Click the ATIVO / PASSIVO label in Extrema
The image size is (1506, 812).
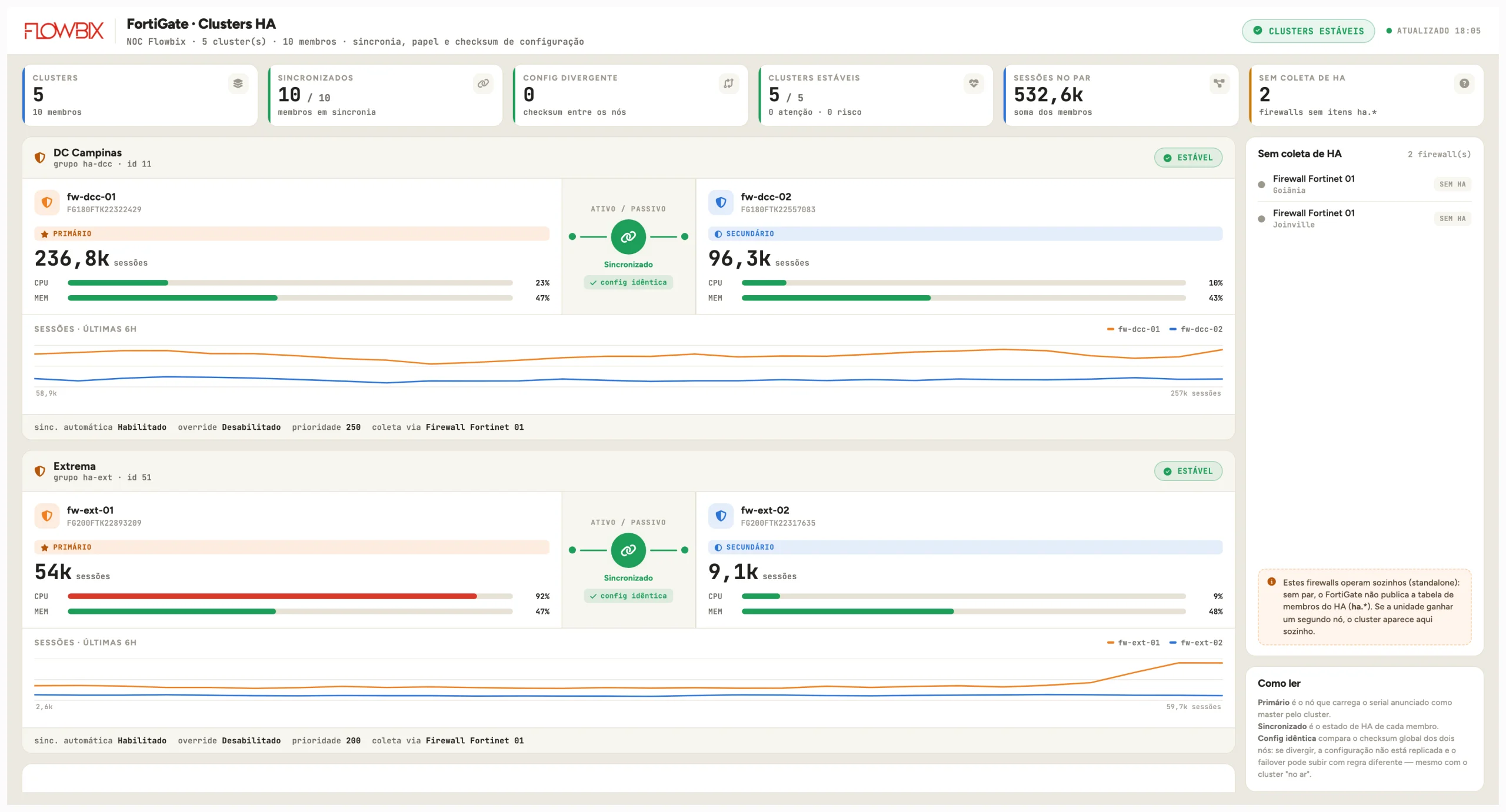[628, 522]
